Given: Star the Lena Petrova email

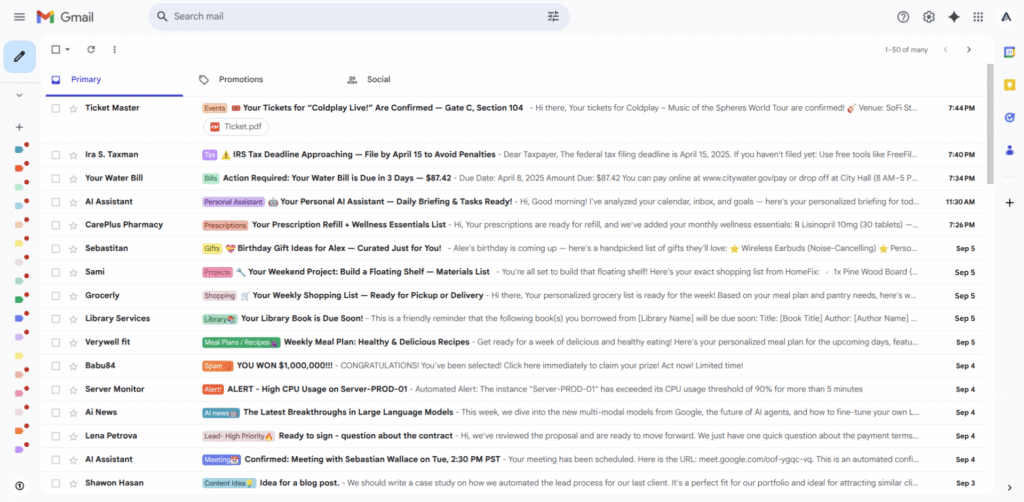Looking at the screenshot, I should [x=73, y=436].
